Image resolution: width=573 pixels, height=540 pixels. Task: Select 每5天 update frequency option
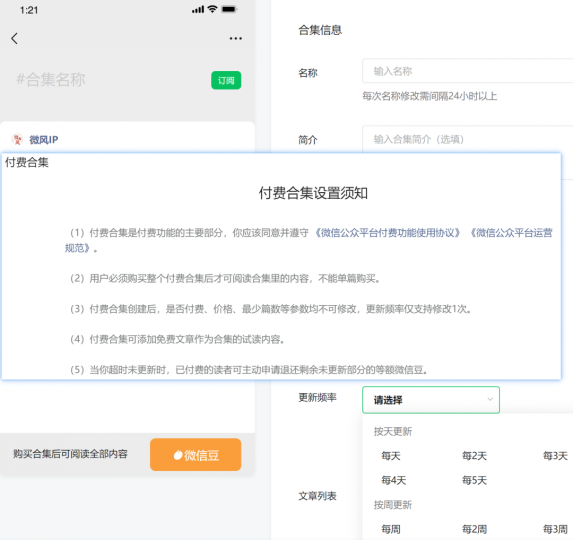coord(474,480)
